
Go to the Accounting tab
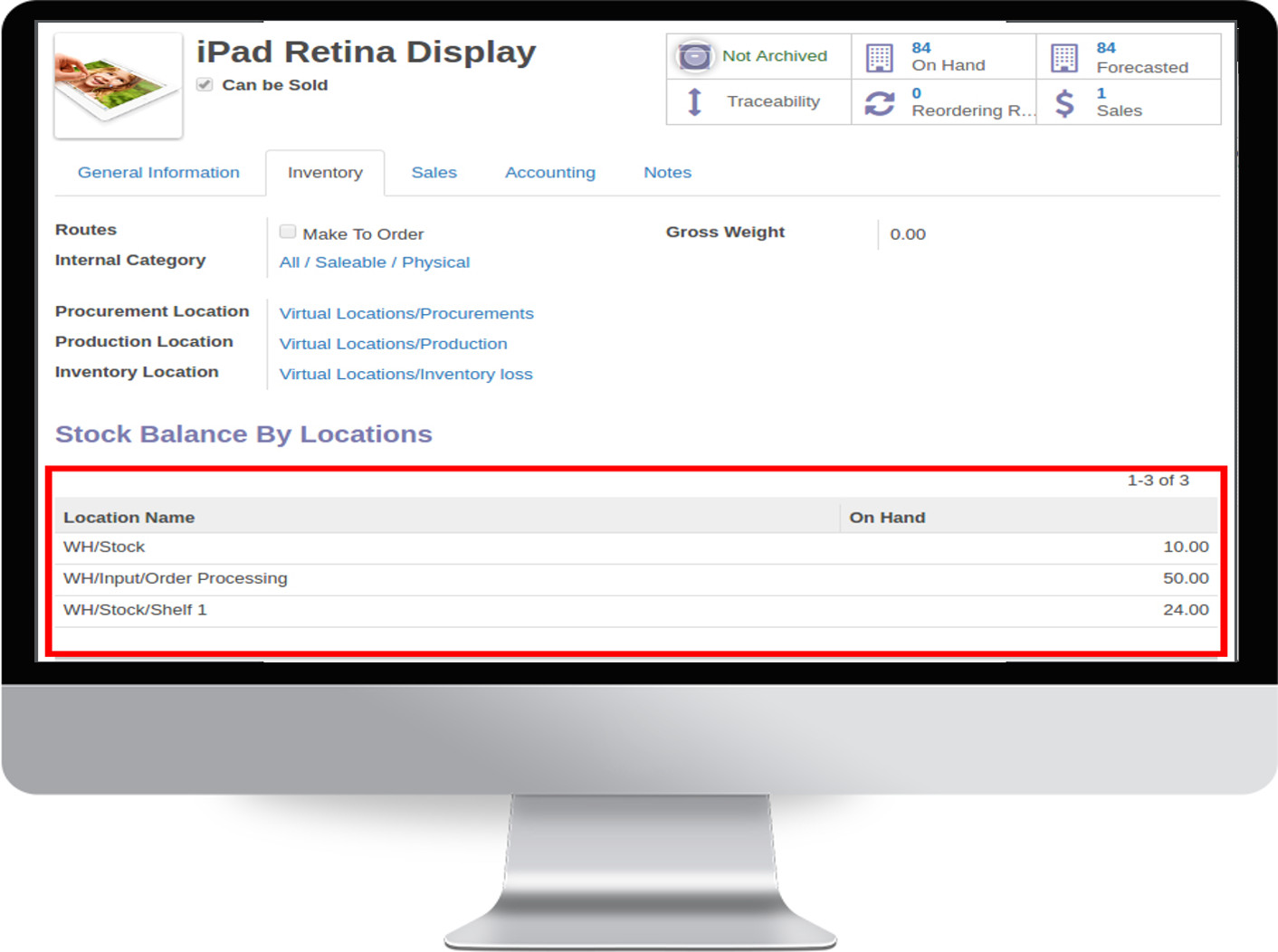(x=550, y=172)
